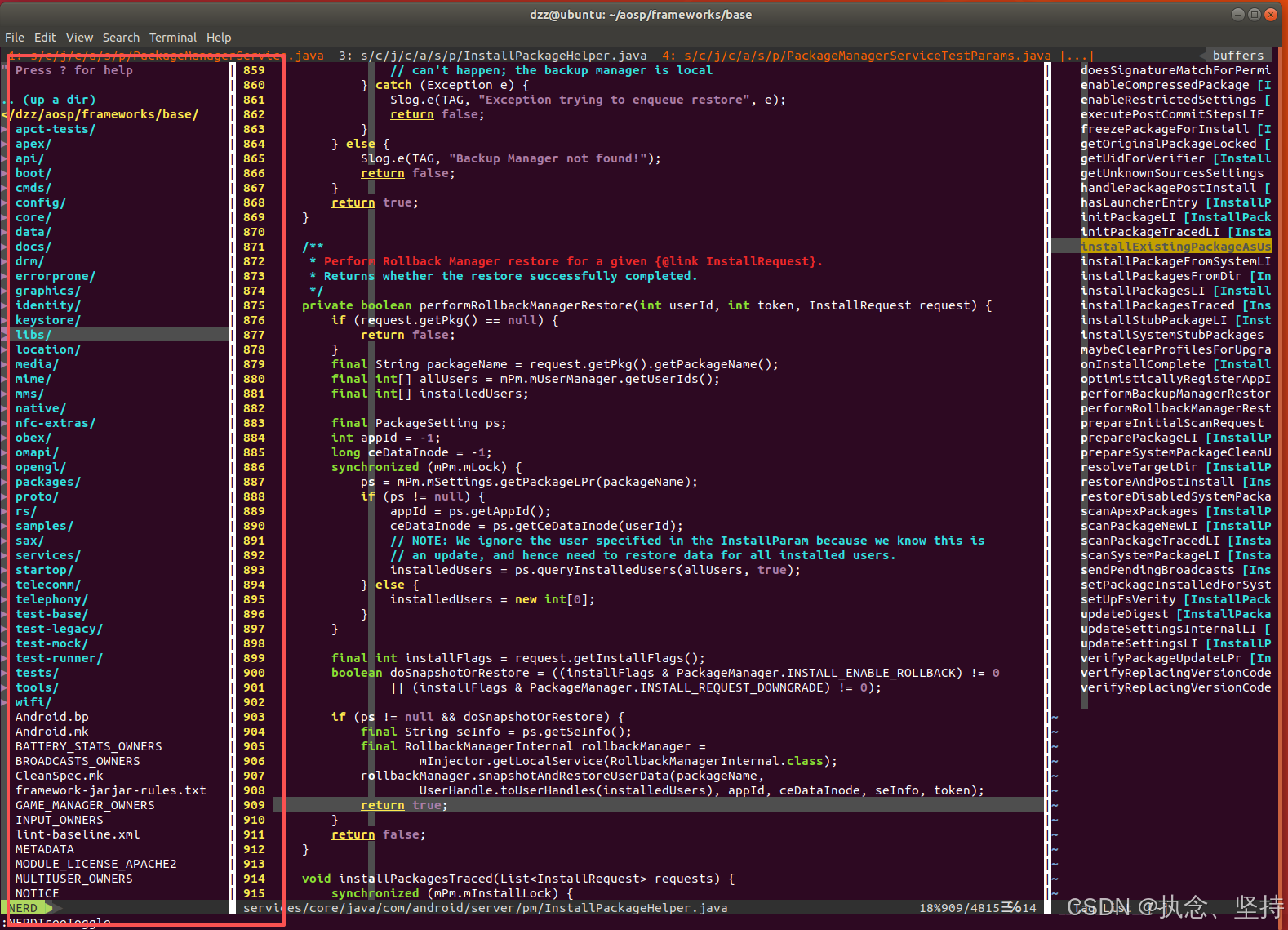Expand the core/ directory

click(33, 217)
